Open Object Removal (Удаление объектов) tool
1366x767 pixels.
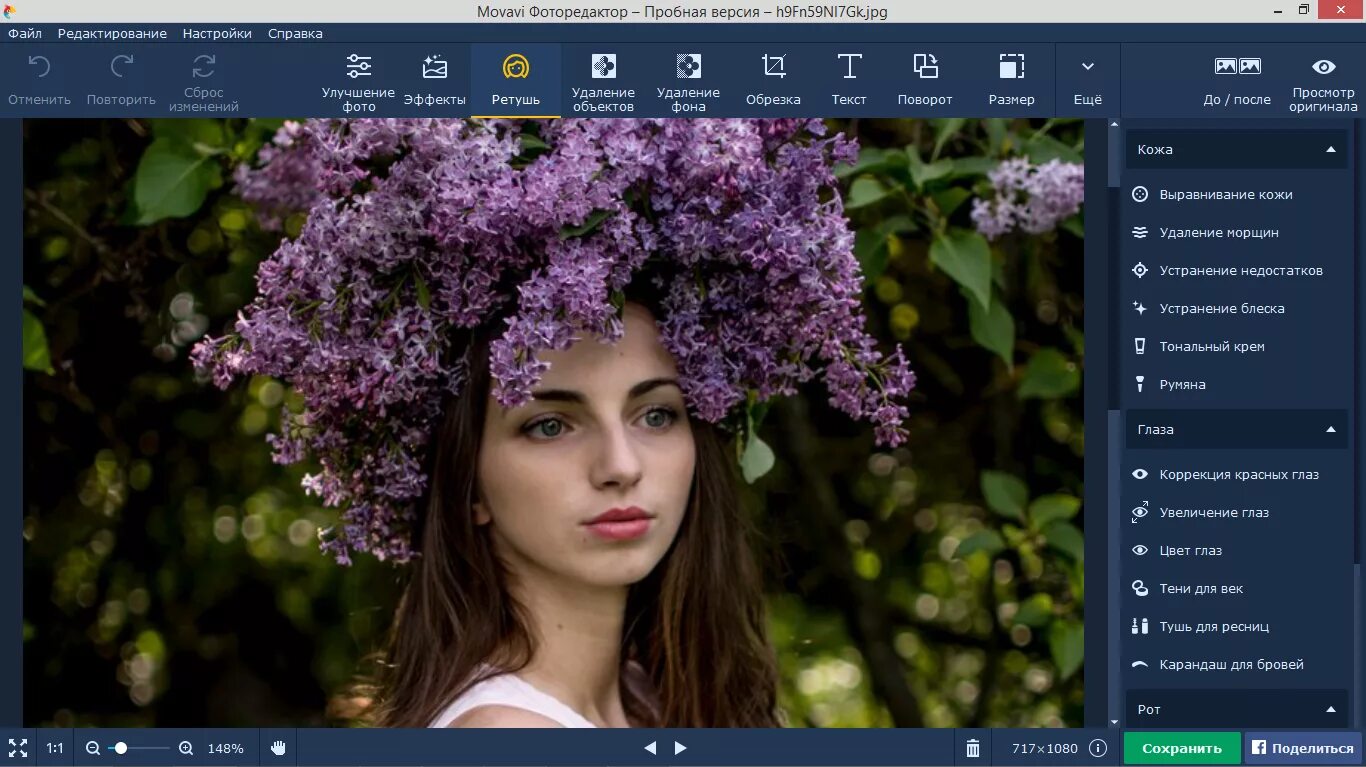603,80
